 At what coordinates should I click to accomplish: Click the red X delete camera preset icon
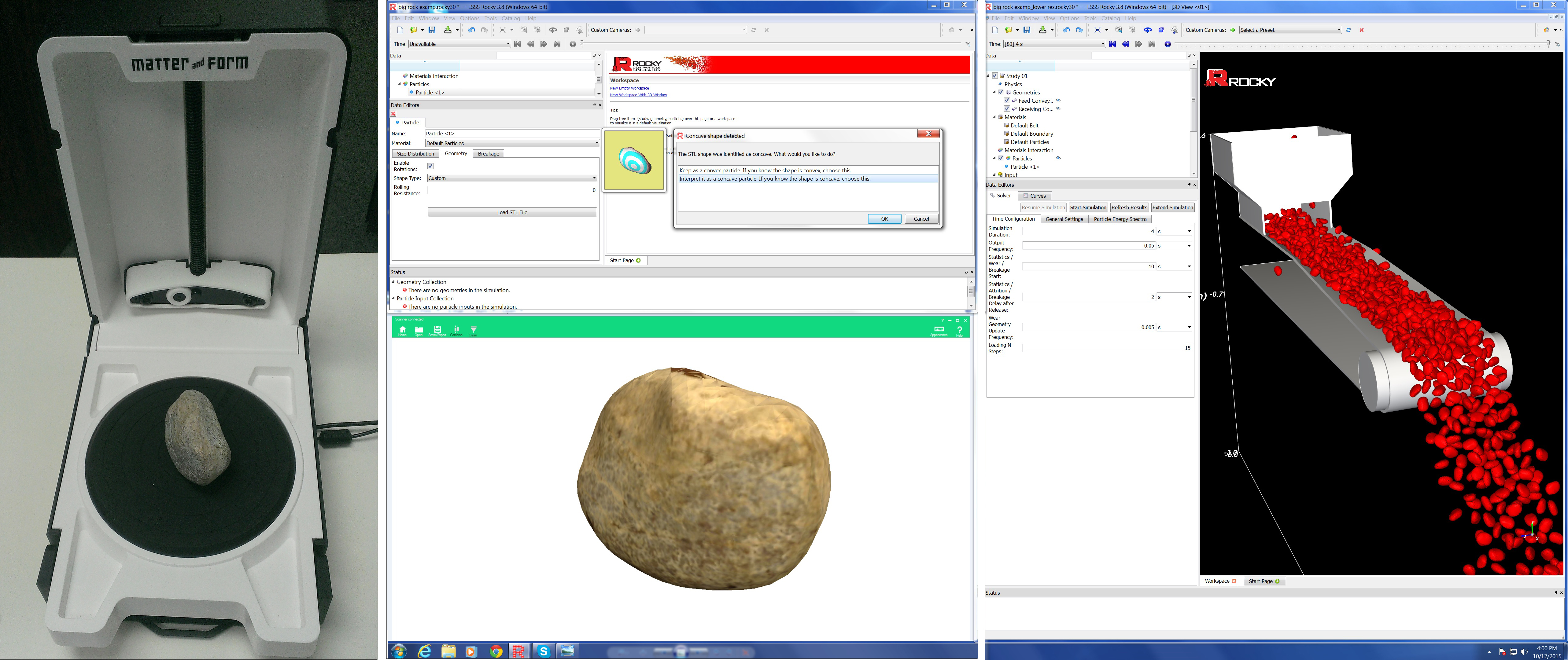(1362, 30)
